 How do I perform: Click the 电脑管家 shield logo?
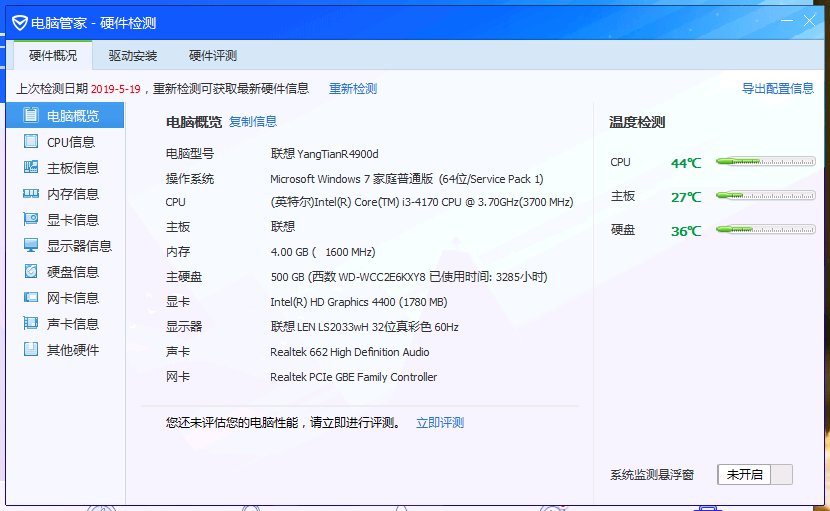pos(20,23)
